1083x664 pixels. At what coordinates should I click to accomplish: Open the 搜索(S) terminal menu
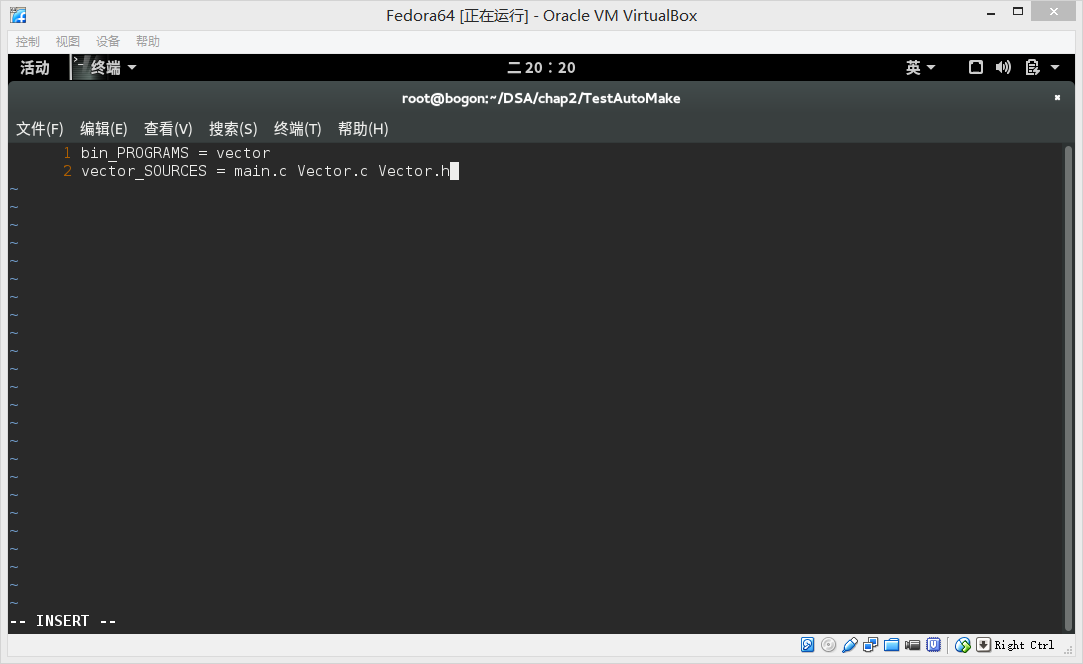[232, 128]
